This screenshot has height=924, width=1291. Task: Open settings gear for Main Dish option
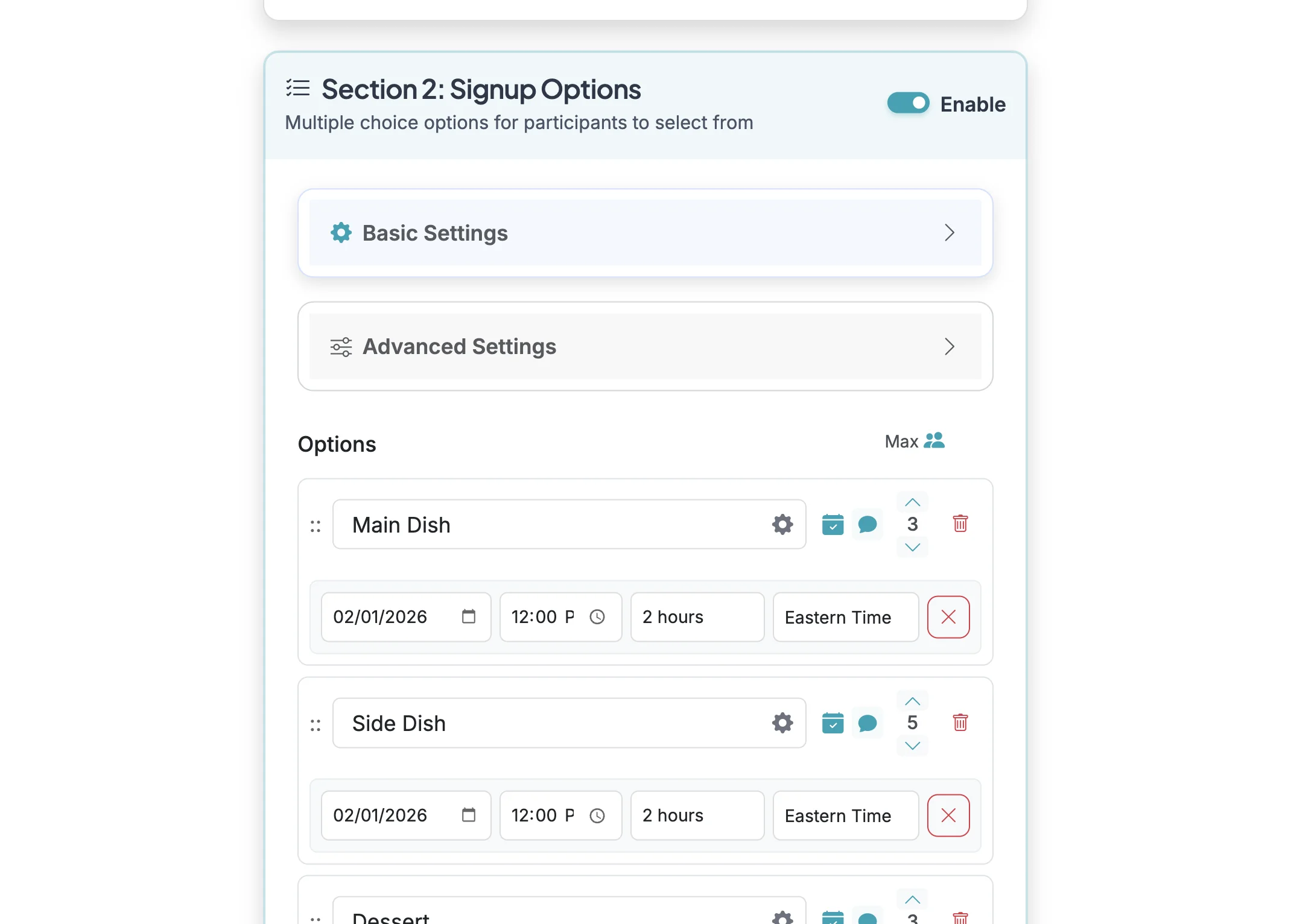point(782,525)
